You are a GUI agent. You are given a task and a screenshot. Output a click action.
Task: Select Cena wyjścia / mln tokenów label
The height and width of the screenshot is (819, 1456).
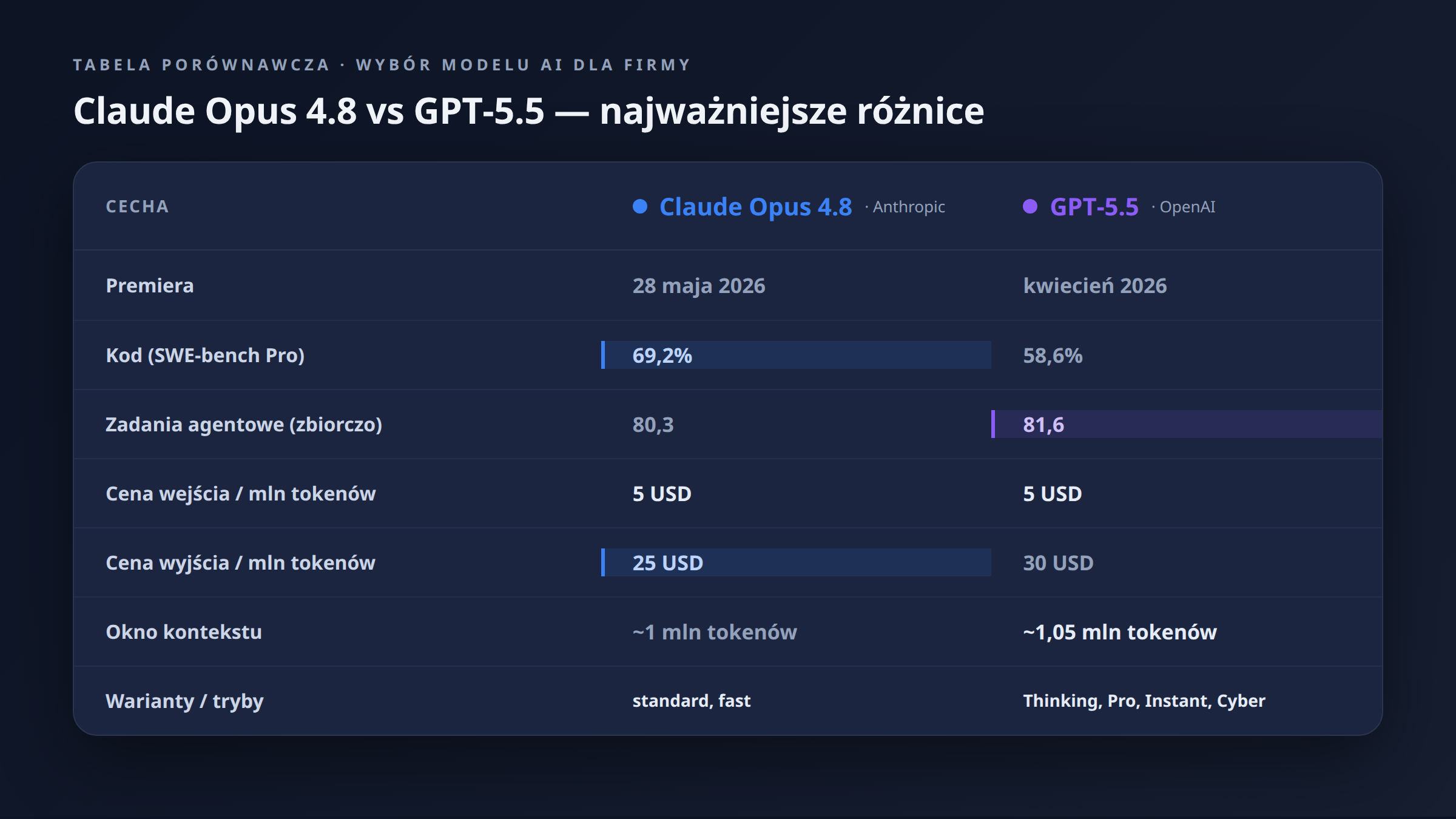pyautogui.click(x=240, y=562)
